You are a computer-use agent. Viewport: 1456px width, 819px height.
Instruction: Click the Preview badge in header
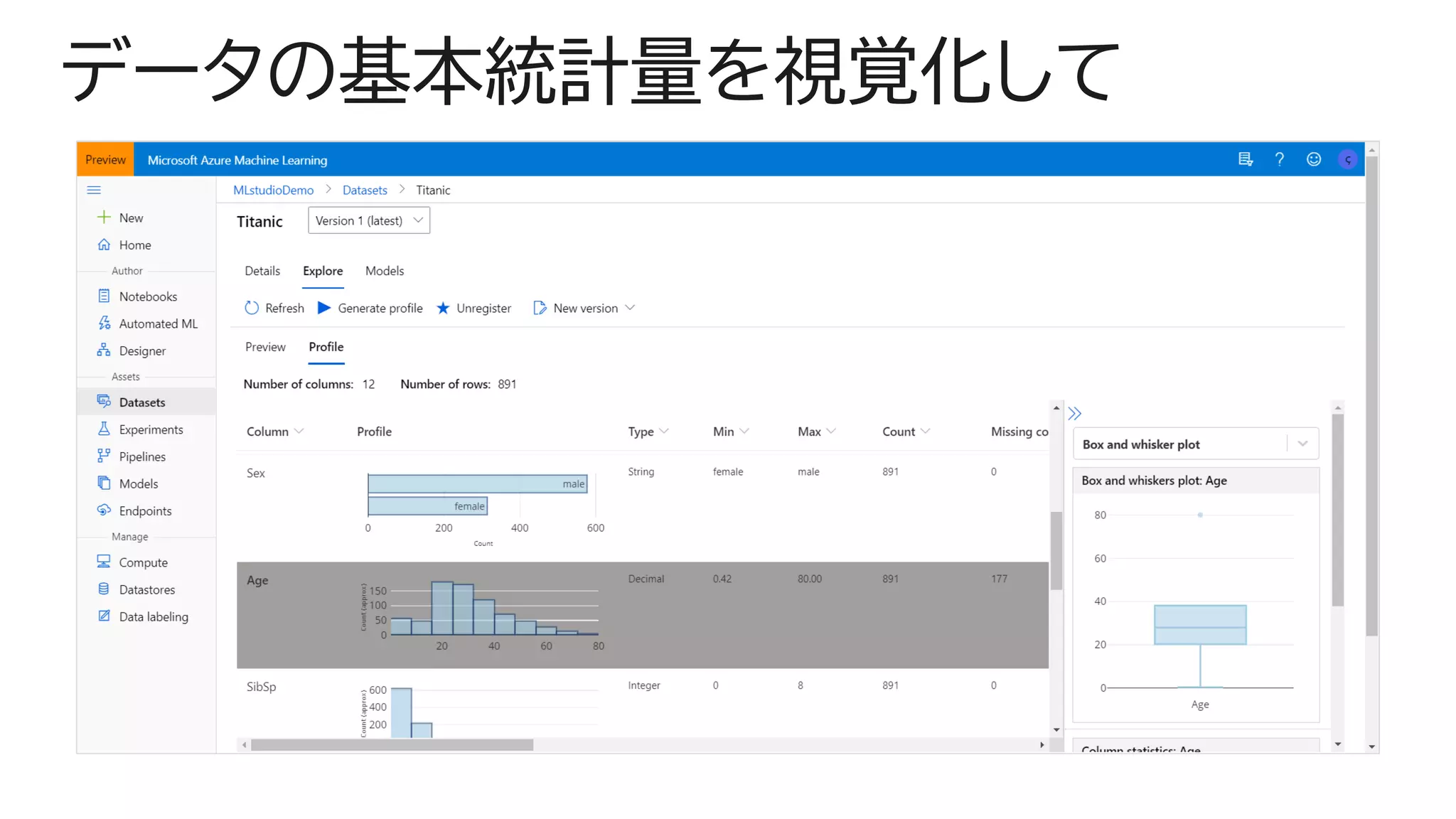tap(105, 159)
